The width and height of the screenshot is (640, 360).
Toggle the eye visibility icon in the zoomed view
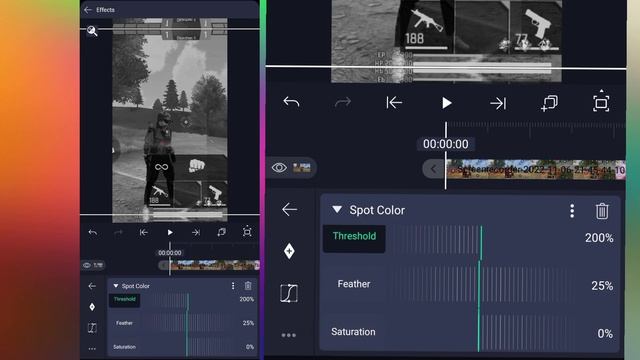click(x=279, y=167)
